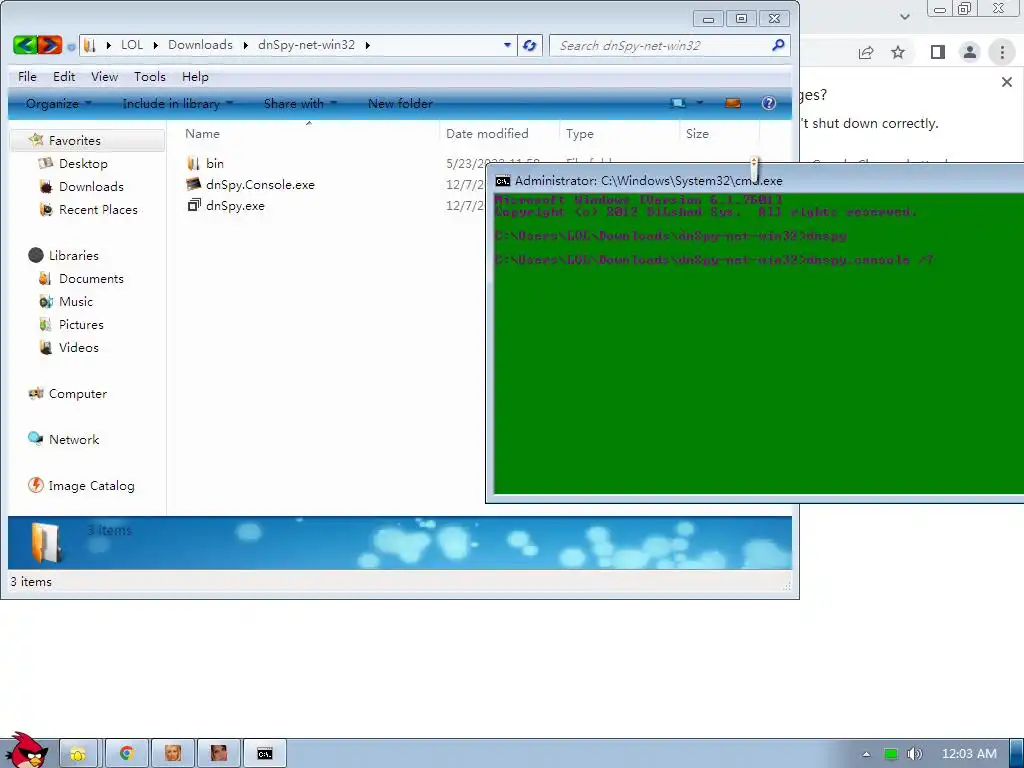1024x768 pixels.
Task: Open Explorer help question-mark icon
Action: point(769,103)
